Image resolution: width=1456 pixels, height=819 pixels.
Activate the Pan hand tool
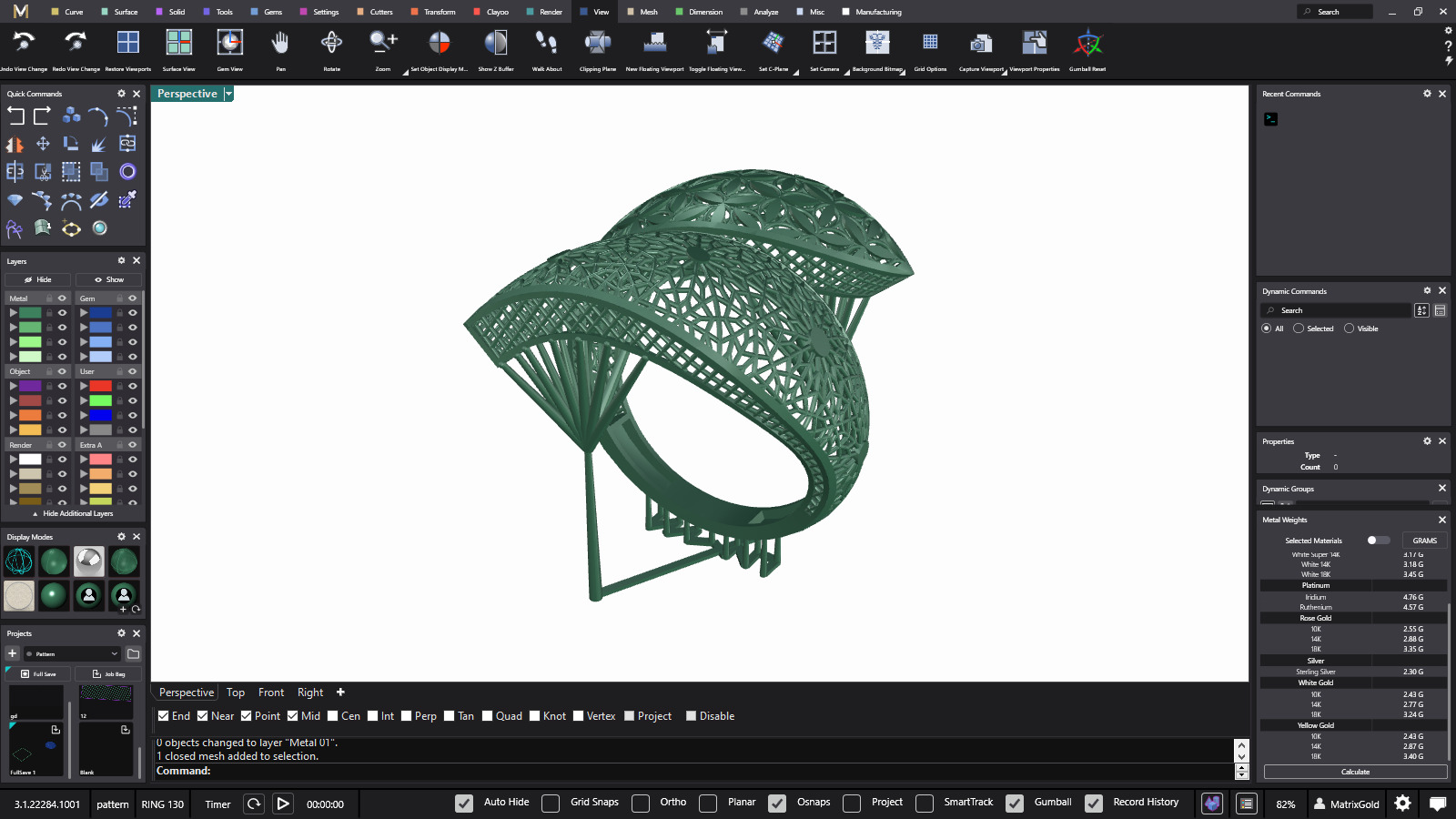[281, 43]
